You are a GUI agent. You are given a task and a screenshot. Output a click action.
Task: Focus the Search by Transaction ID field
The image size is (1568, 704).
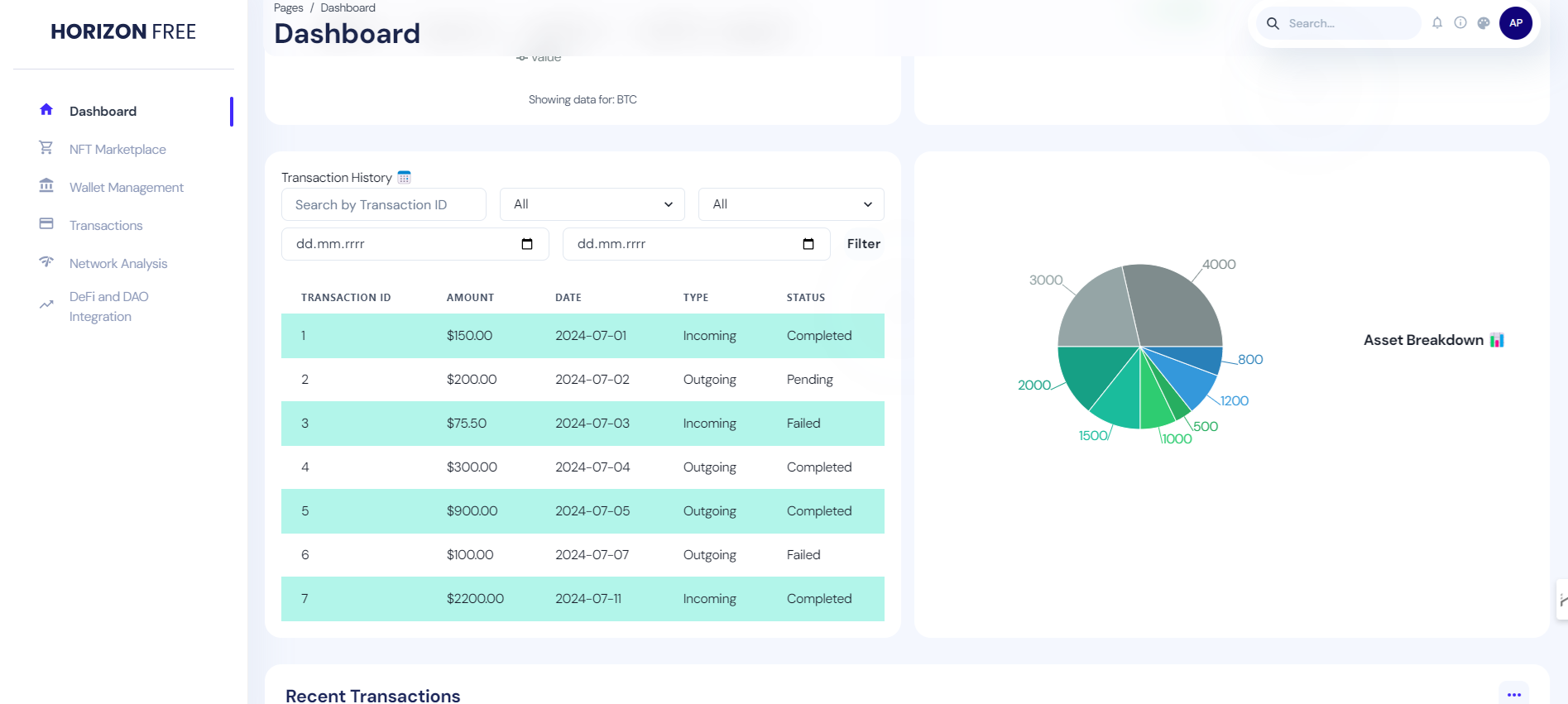(x=383, y=204)
